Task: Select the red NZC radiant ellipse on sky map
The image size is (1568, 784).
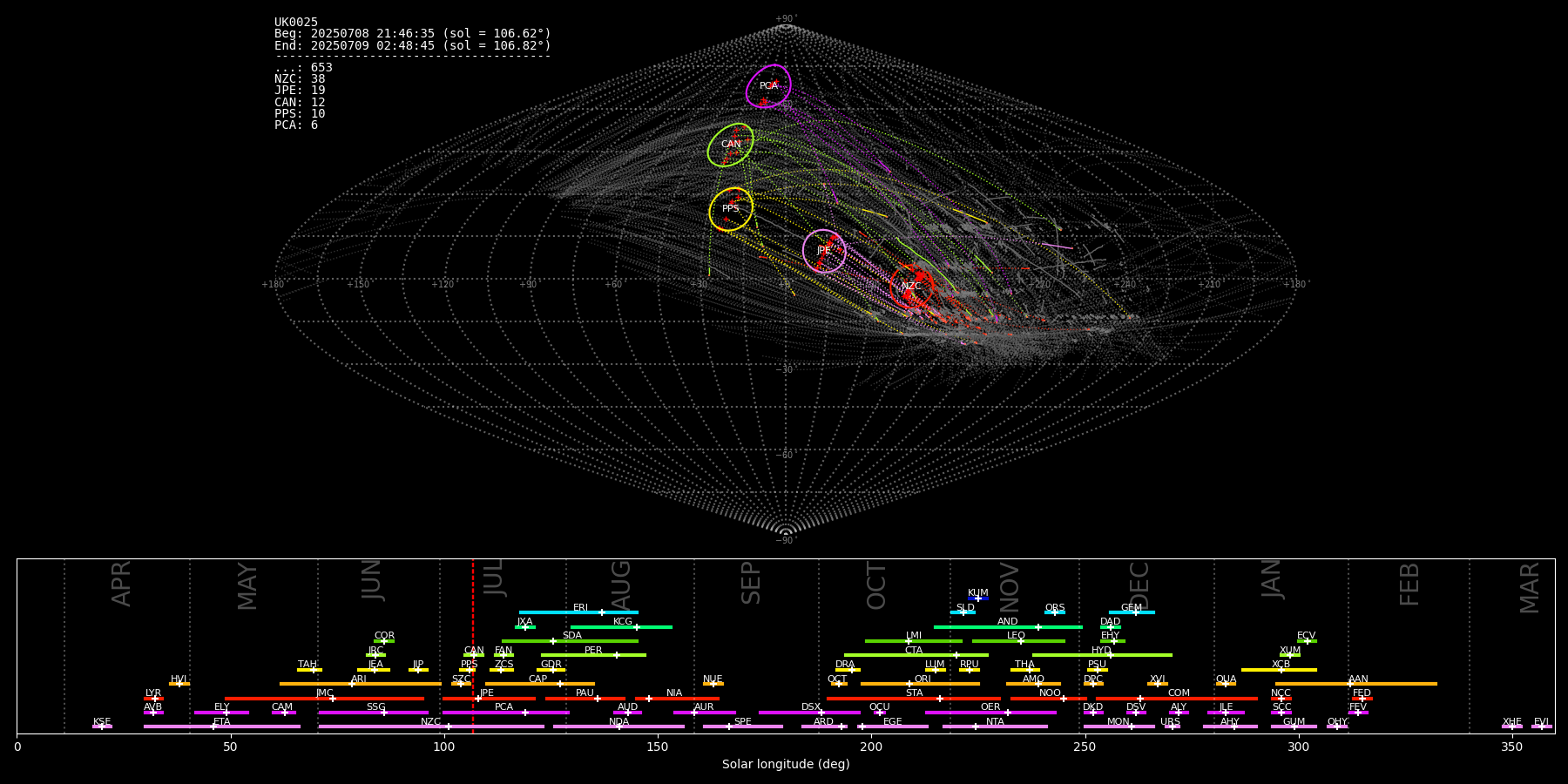Action: [912, 287]
